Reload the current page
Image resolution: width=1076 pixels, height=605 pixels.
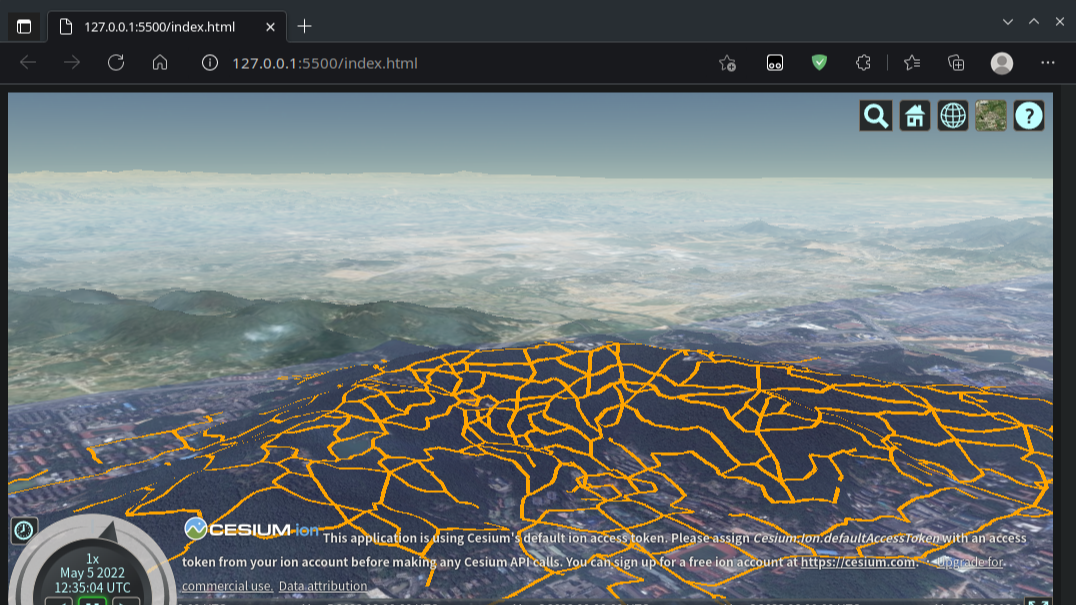coord(116,63)
